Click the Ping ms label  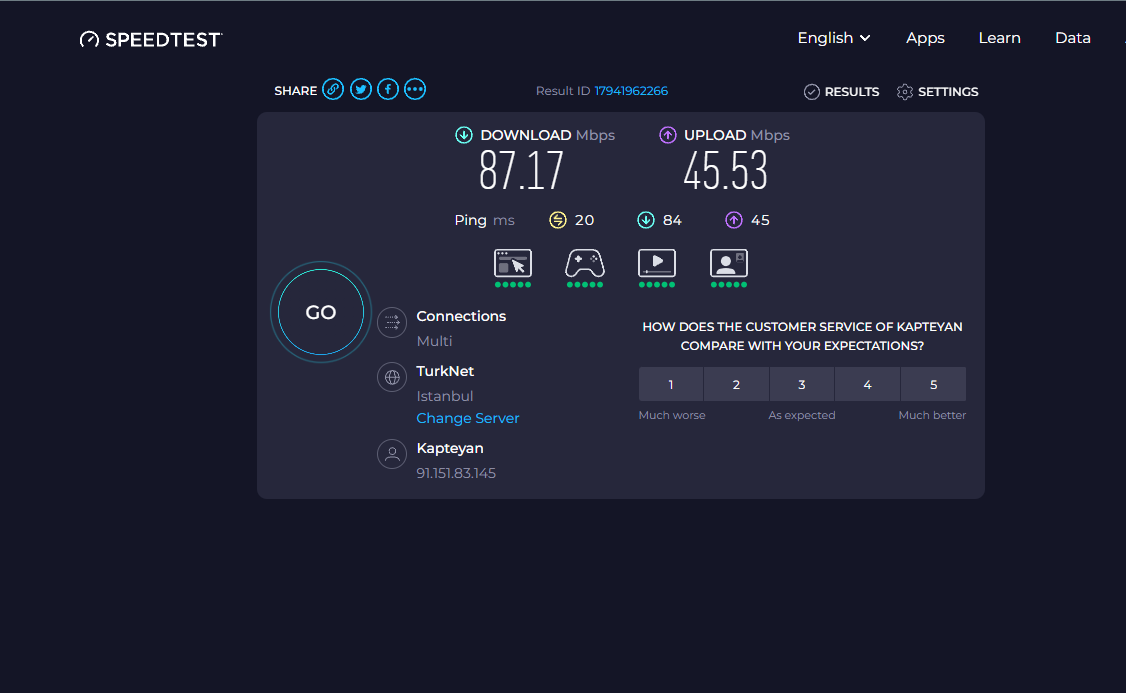485,220
